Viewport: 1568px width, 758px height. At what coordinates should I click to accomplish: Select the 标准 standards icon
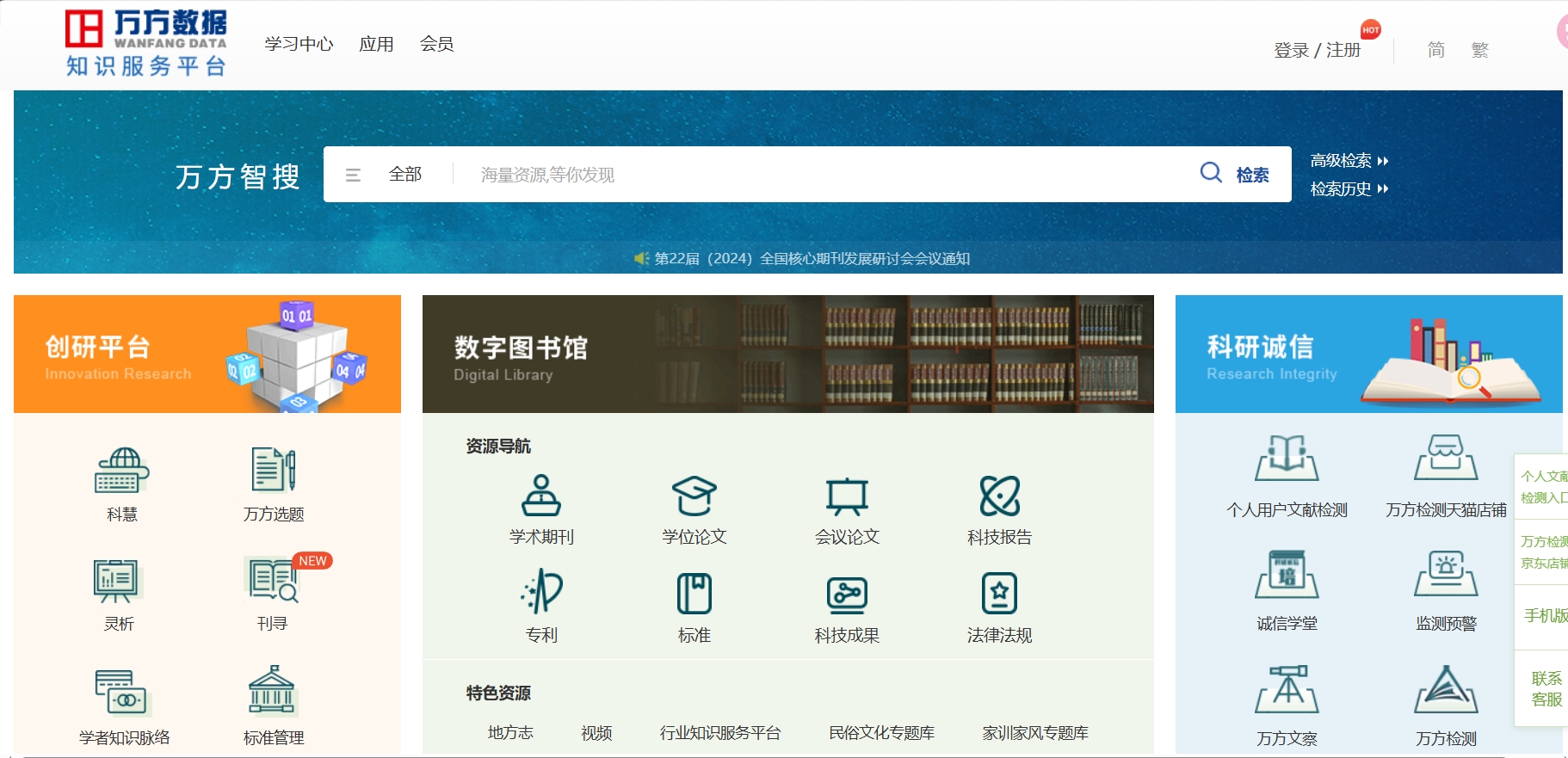694,593
